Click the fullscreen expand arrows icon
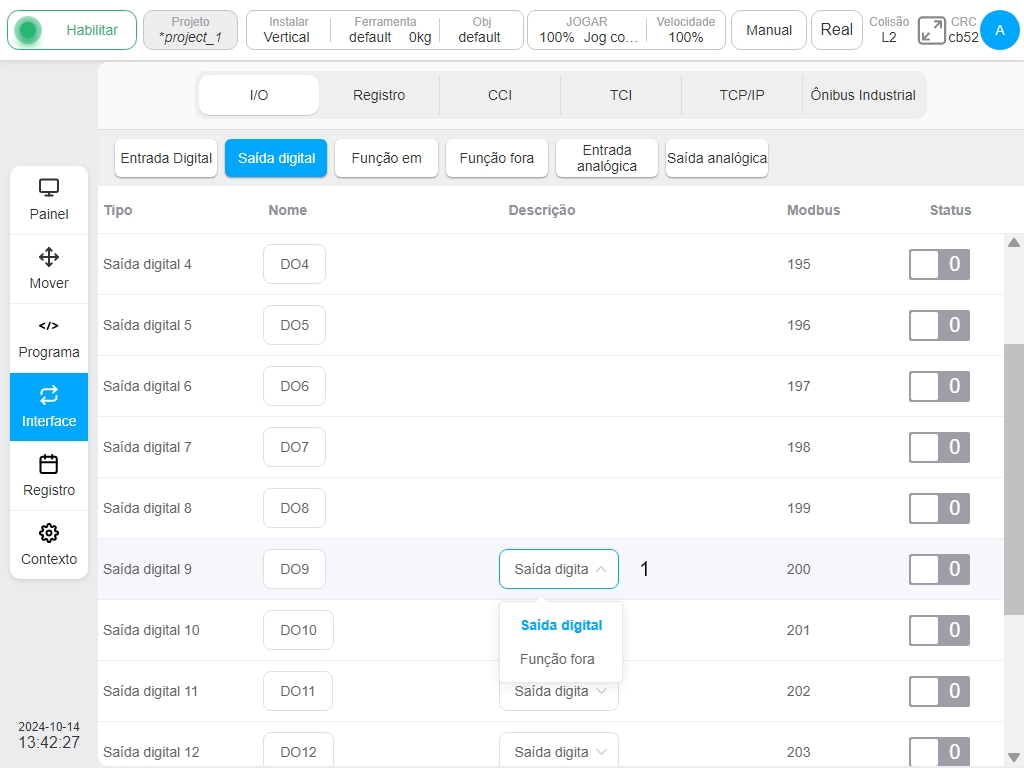 click(x=931, y=31)
